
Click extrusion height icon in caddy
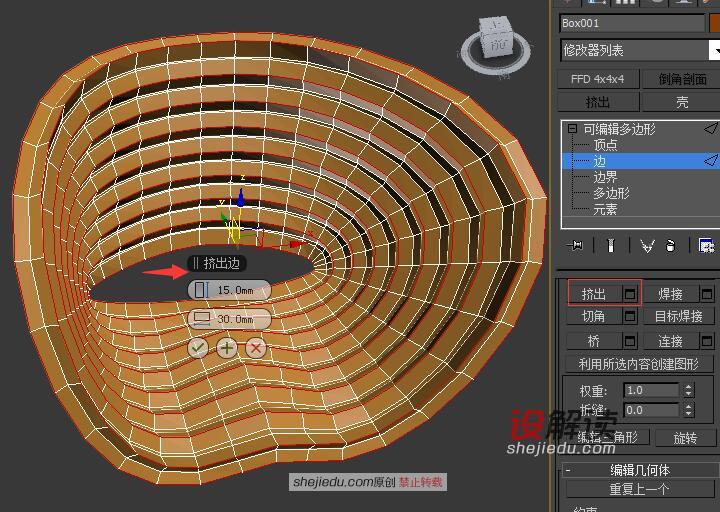(201, 290)
